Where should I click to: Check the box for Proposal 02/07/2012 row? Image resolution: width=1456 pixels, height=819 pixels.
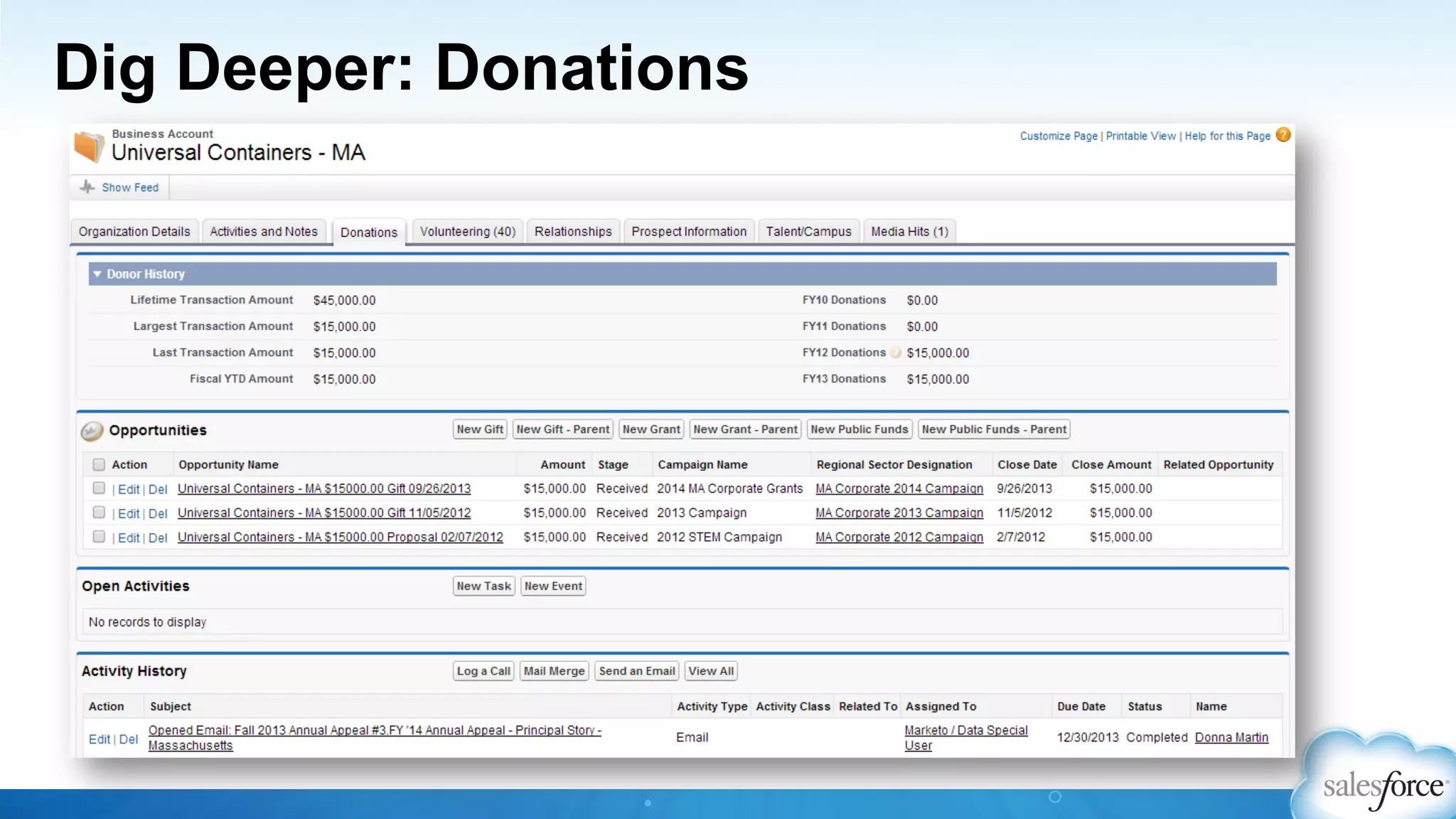(99, 537)
